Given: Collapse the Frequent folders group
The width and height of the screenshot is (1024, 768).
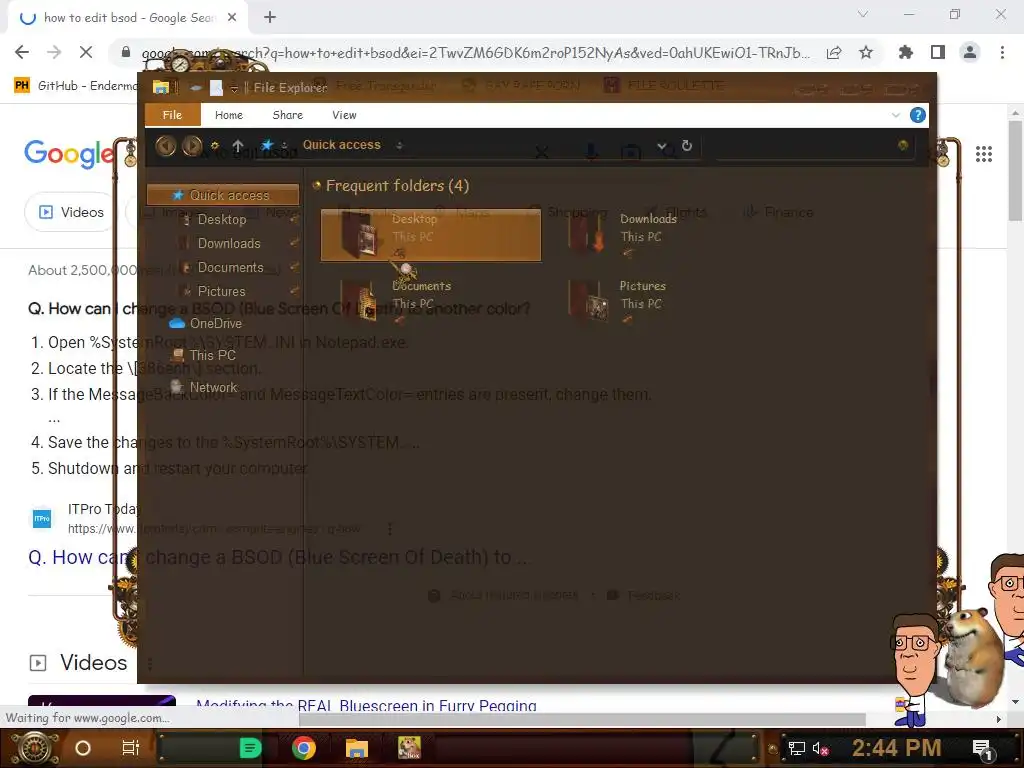Looking at the screenshot, I should pyautogui.click(x=317, y=185).
